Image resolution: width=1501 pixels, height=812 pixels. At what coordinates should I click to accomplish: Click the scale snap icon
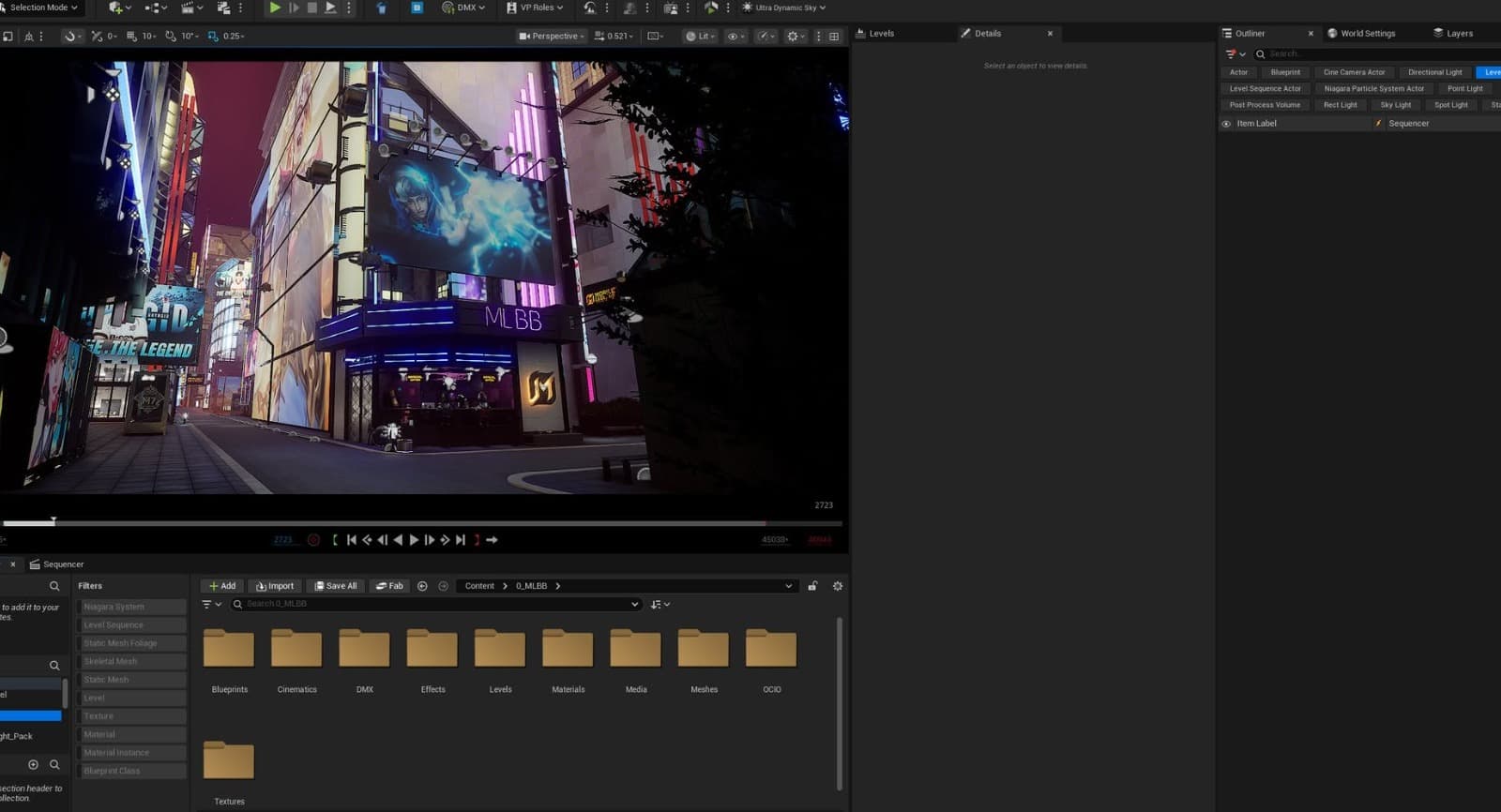point(213,37)
